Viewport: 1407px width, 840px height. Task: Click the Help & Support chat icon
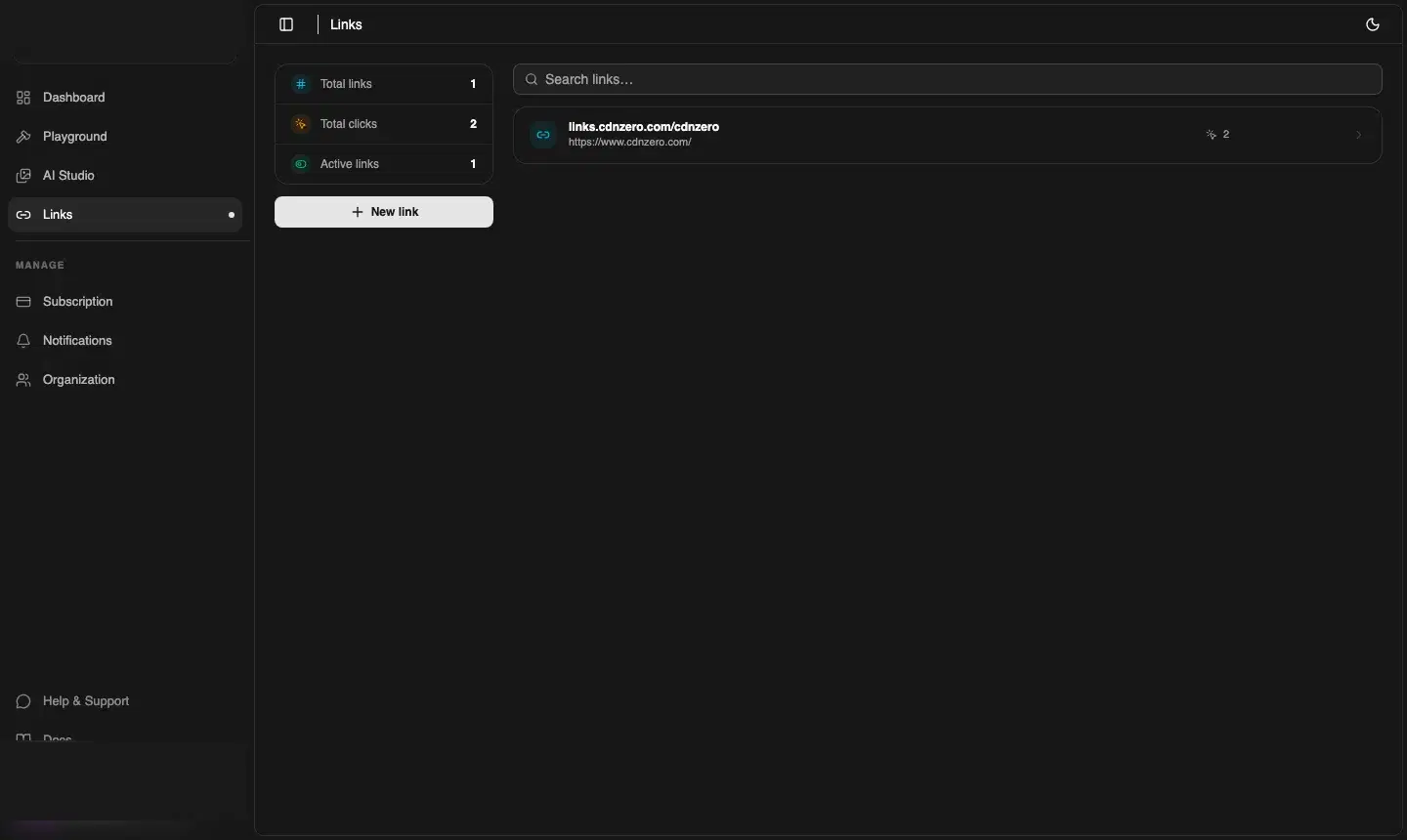coord(23,701)
